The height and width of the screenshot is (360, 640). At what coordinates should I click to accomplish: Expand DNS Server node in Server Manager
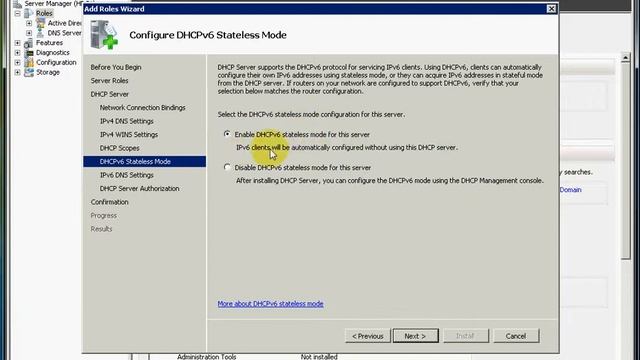pos(29,33)
